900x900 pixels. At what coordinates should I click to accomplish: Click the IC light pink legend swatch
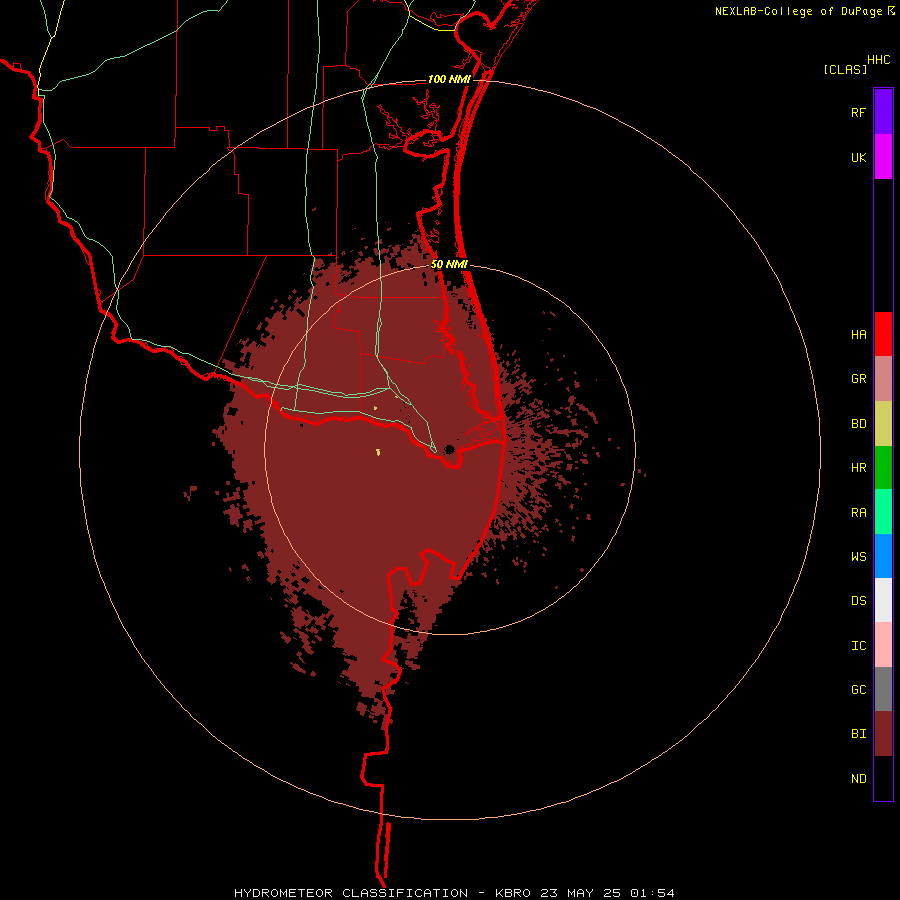pos(883,645)
